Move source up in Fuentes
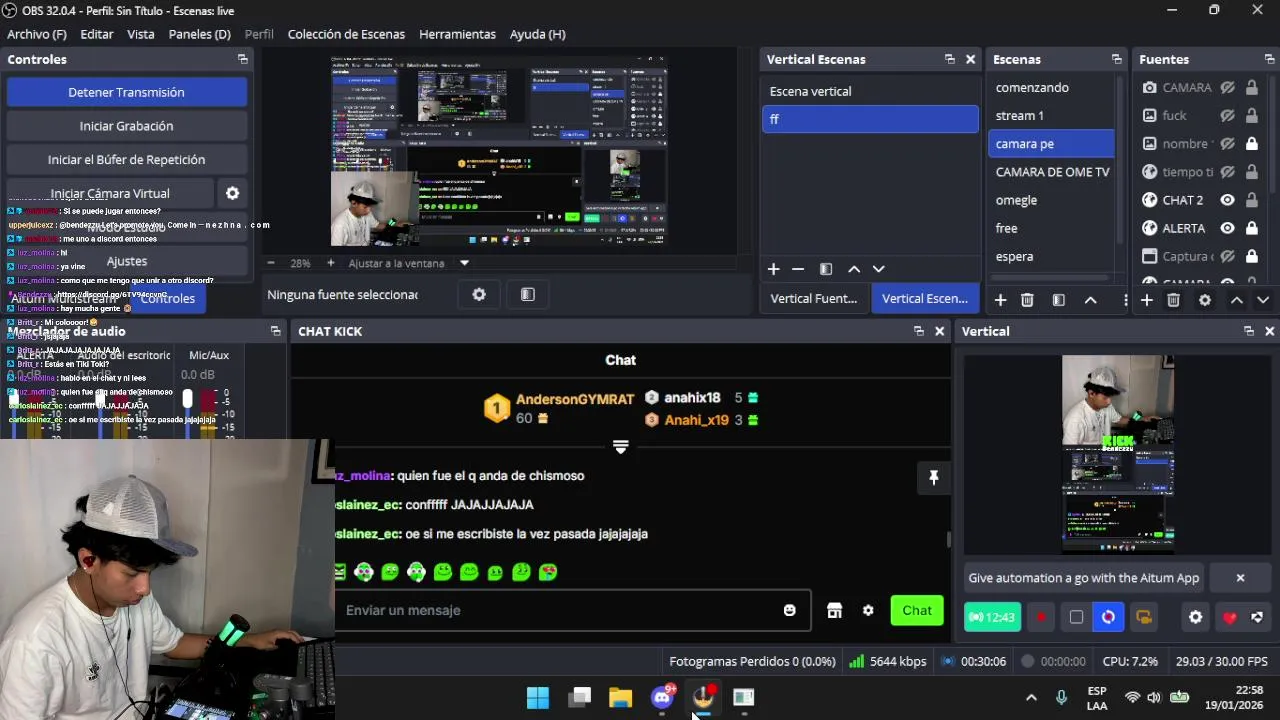Image resolution: width=1280 pixels, height=720 pixels. (1237, 300)
